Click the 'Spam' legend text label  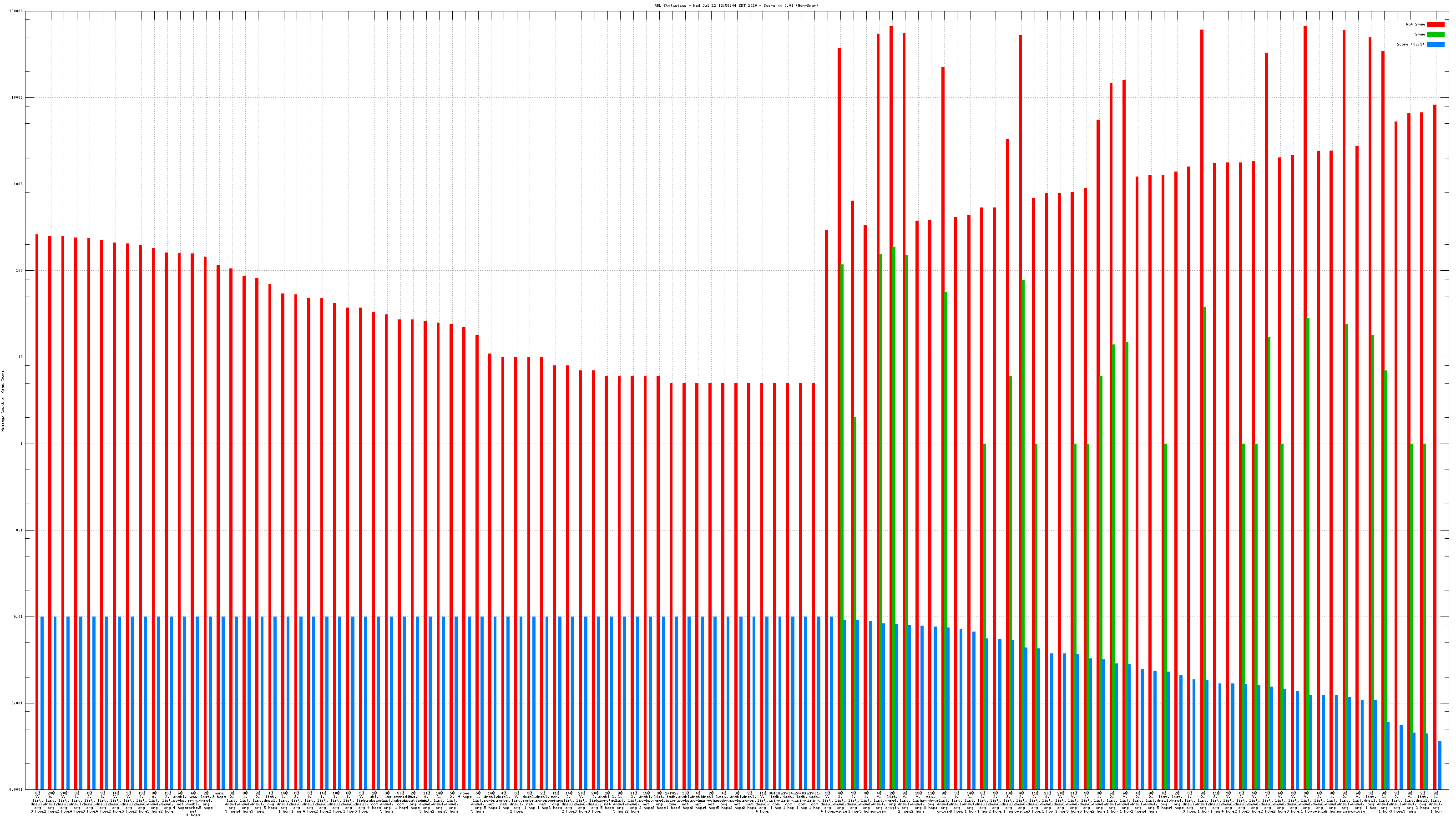click(x=1420, y=35)
